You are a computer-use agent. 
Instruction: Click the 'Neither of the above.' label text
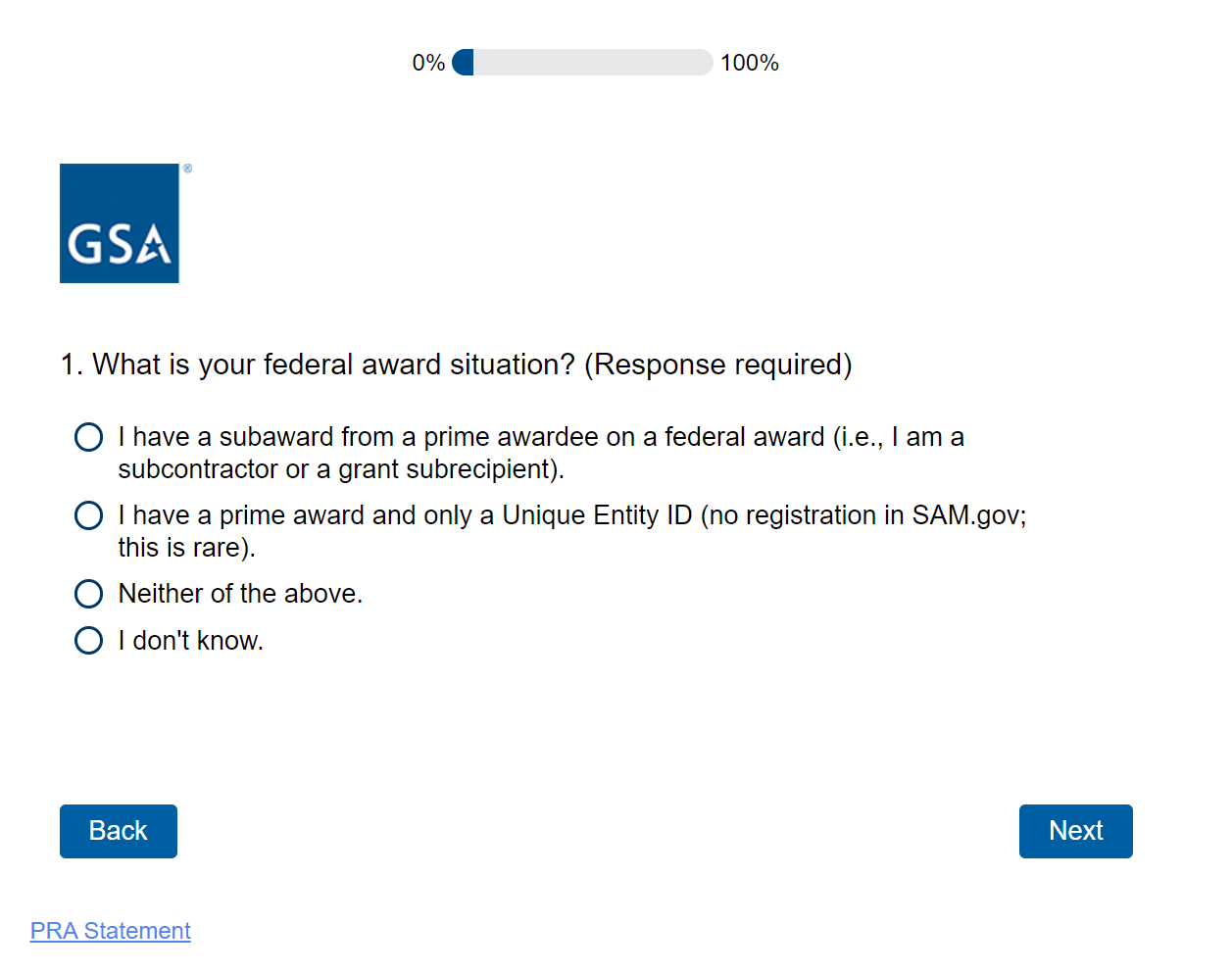[240, 594]
